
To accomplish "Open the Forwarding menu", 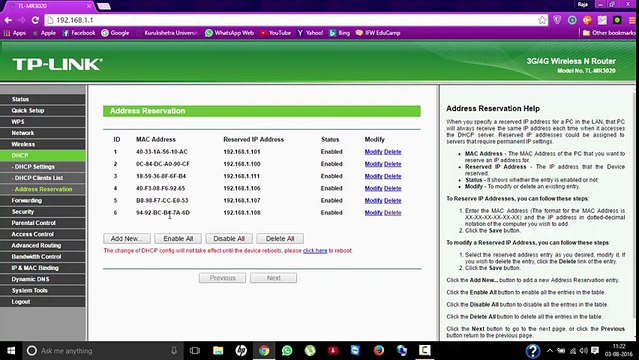I will pos(43,201).
